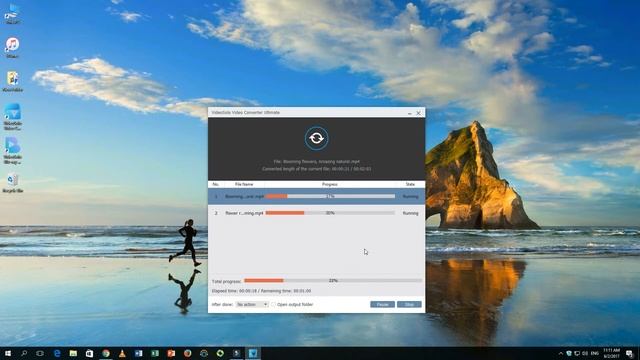The width and height of the screenshot is (640, 360).
Task: Open the Action Center notification icon
Action: click(x=630, y=353)
